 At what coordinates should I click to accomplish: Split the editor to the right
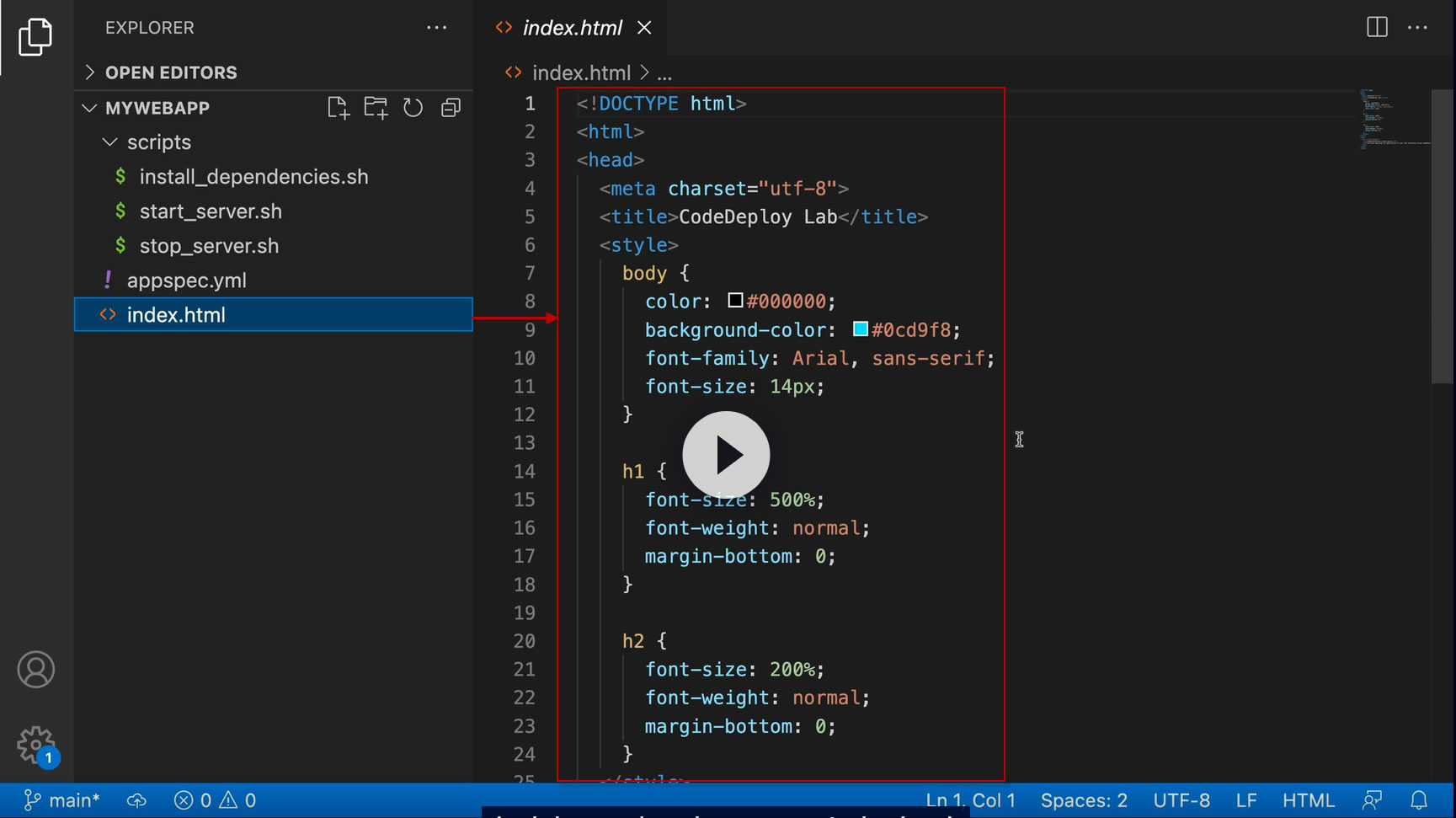click(x=1377, y=28)
